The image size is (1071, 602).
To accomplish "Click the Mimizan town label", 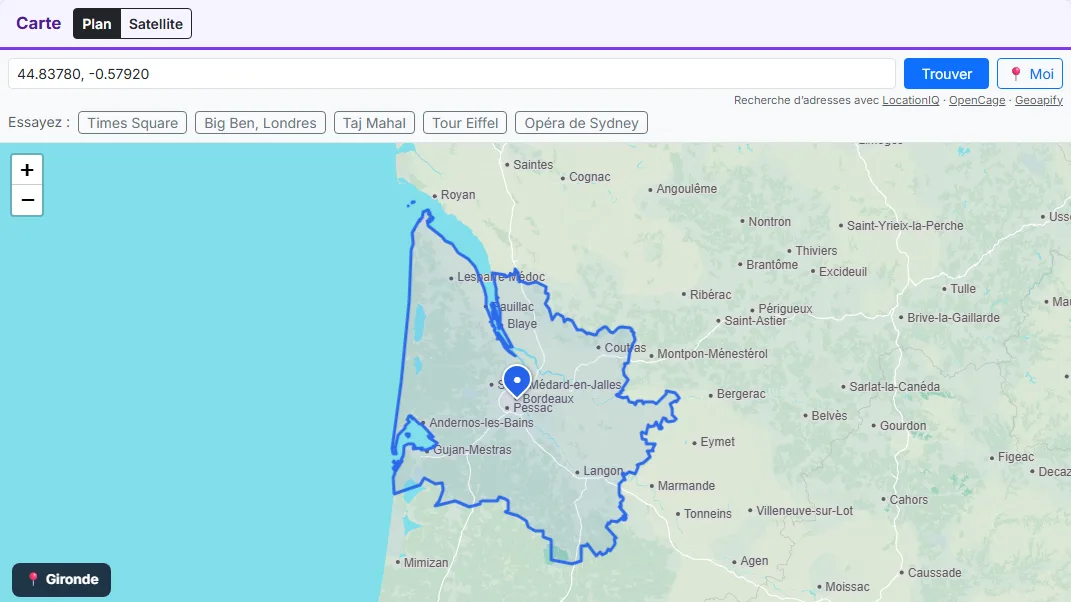I will (x=426, y=563).
